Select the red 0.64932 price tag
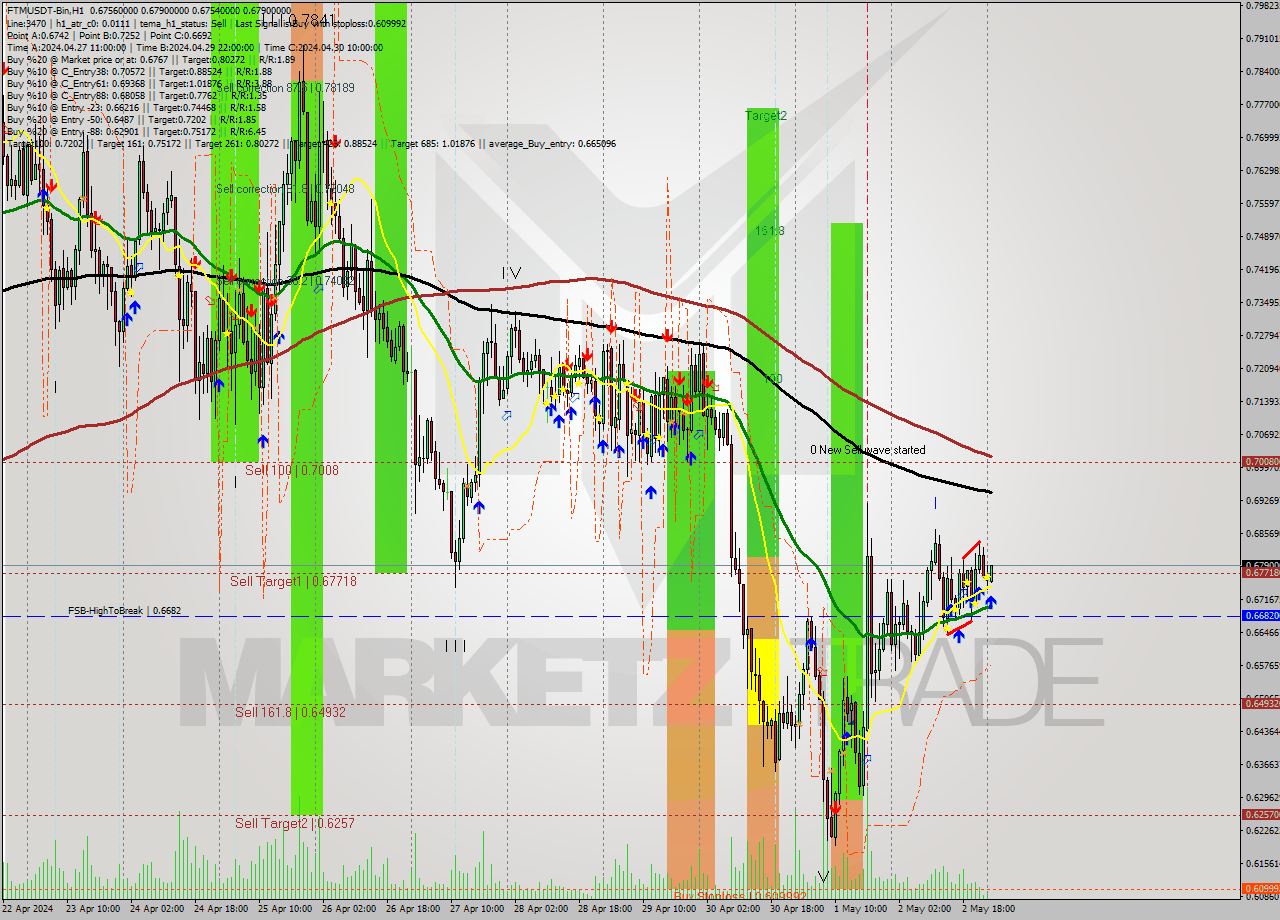This screenshot has height=920, width=1280. coord(1261,704)
